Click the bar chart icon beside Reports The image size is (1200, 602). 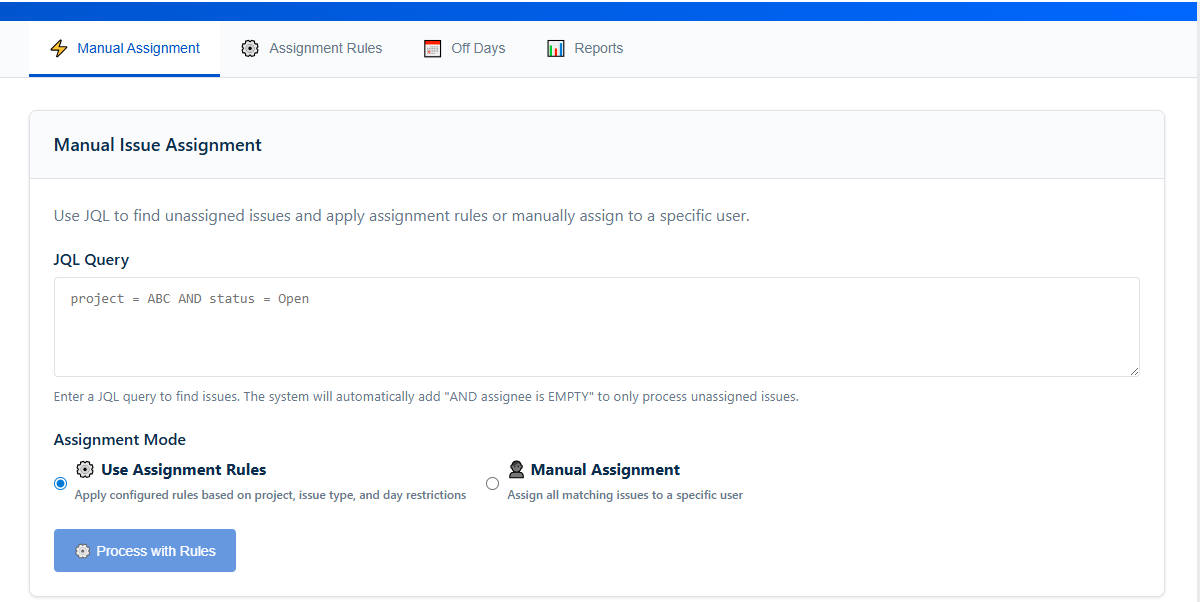click(556, 47)
